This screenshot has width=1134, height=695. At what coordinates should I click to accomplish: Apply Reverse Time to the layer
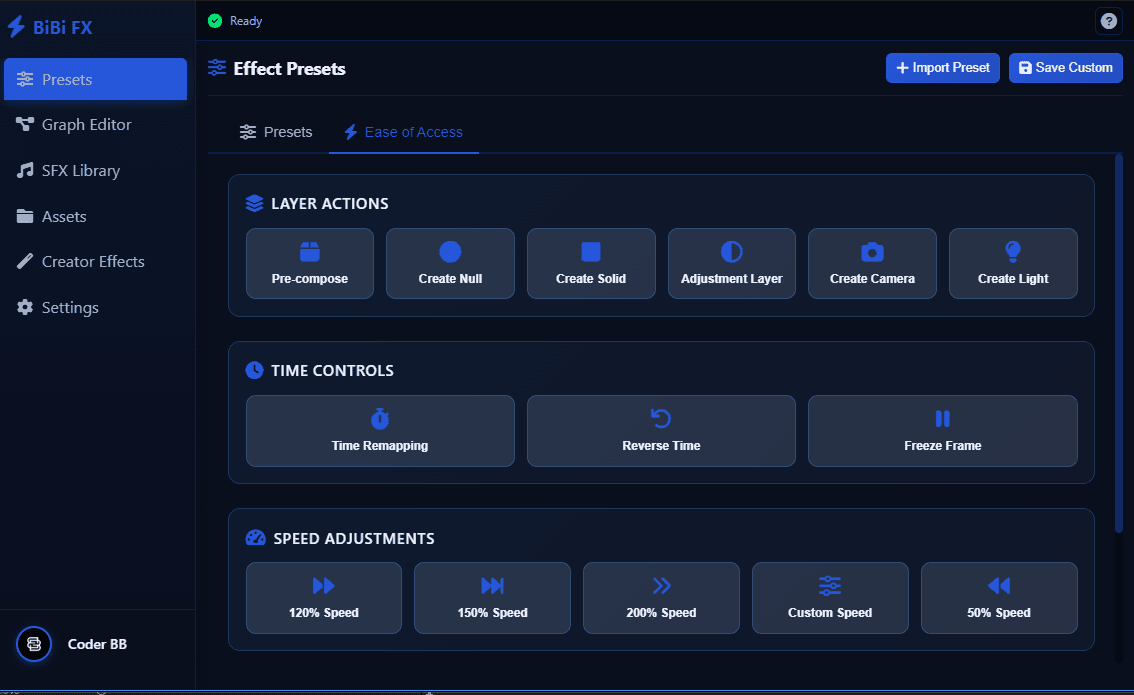(661, 431)
